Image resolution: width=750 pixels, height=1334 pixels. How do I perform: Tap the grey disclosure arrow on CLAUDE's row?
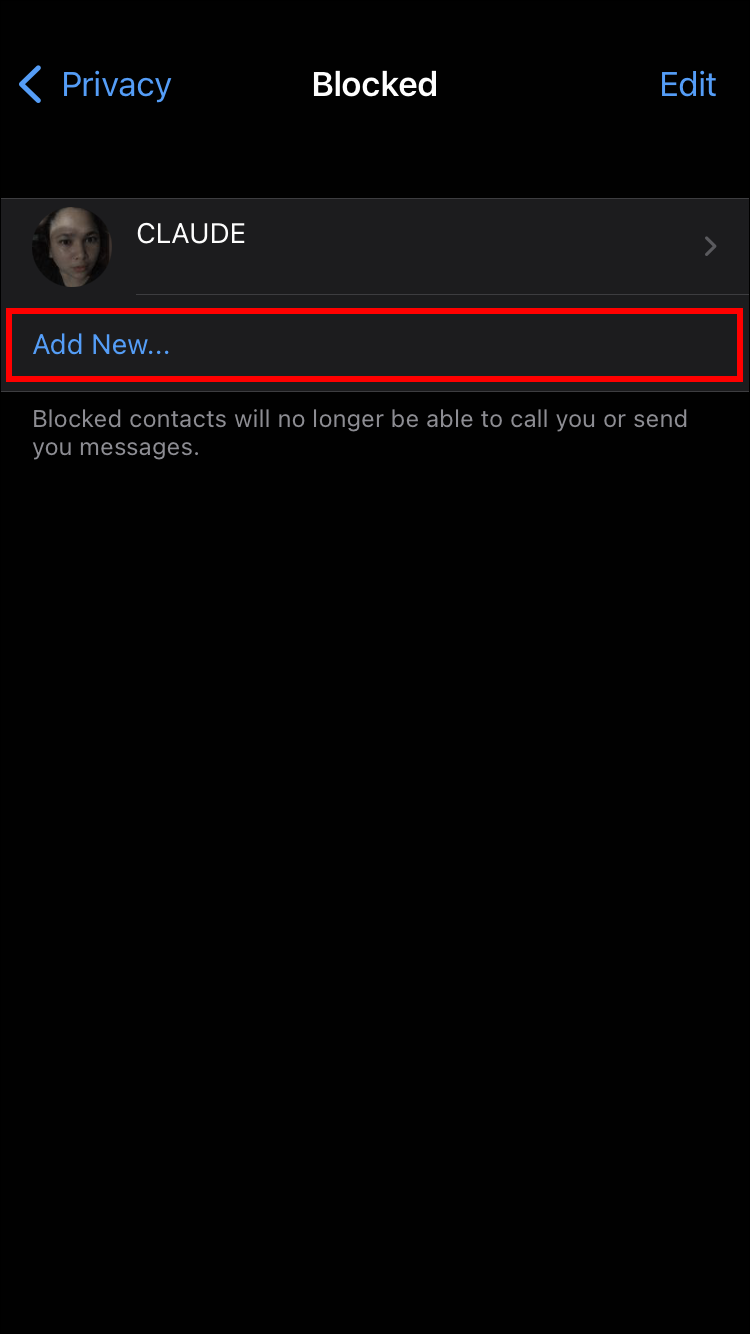[710, 246]
